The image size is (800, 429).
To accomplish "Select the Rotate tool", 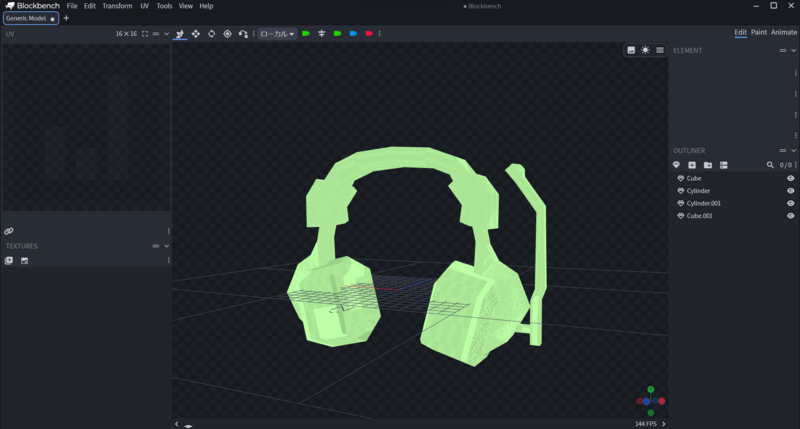I will coord(211,34).
